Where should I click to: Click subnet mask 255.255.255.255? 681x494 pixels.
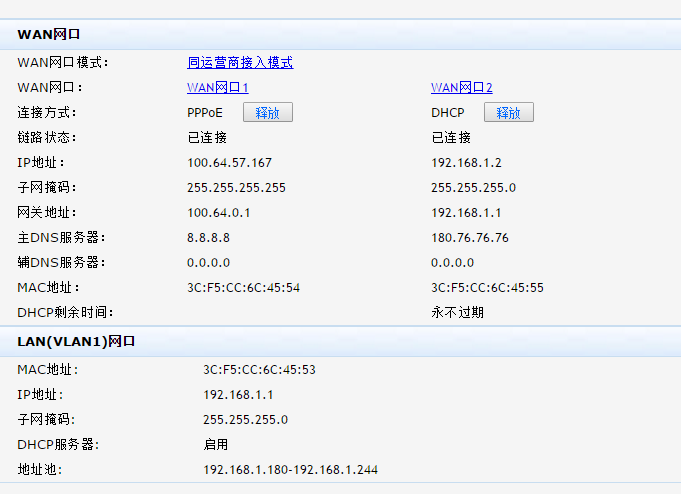click(236, 188)
